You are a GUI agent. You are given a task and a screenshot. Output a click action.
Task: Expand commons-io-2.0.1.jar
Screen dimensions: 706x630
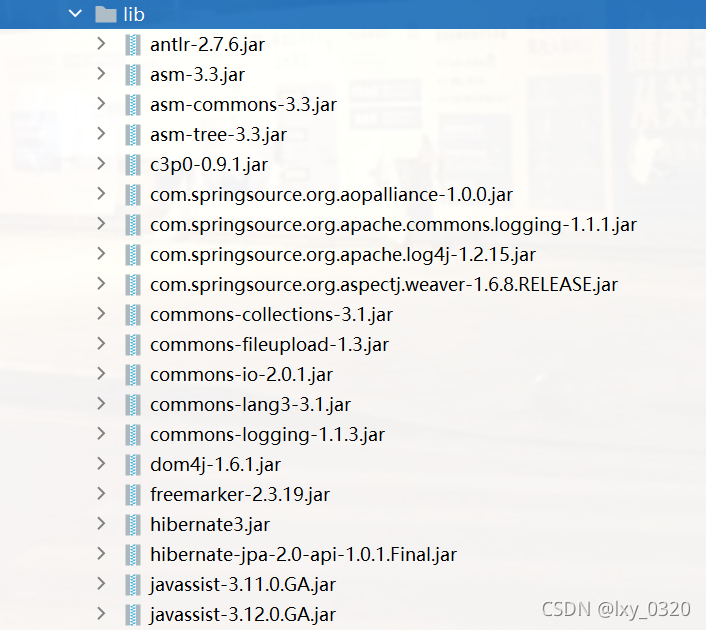pos(101,373)
